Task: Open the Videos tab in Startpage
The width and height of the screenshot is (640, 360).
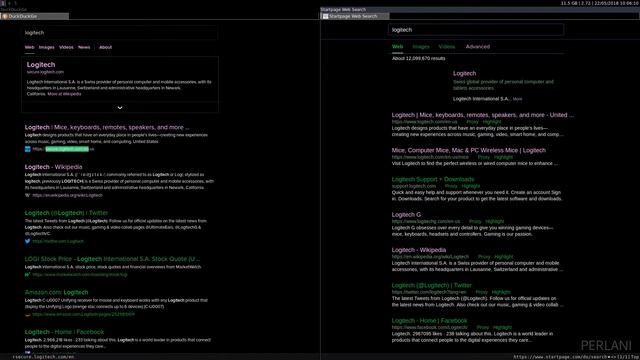Action: pyautogui.click(x=447, y=47)
